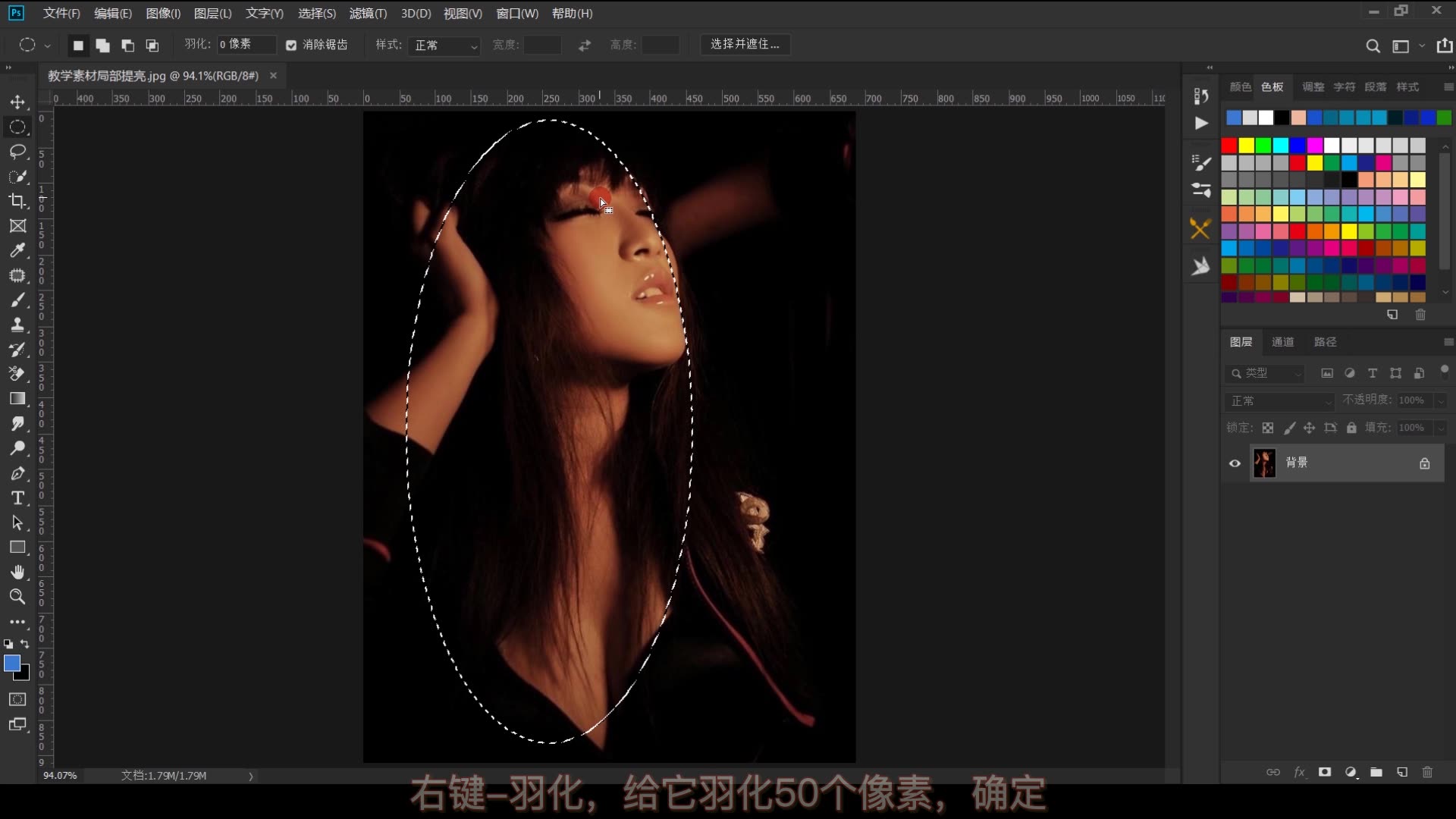Select the Move tool
Screen dimensions: 1456x819
tap(17, 102)
